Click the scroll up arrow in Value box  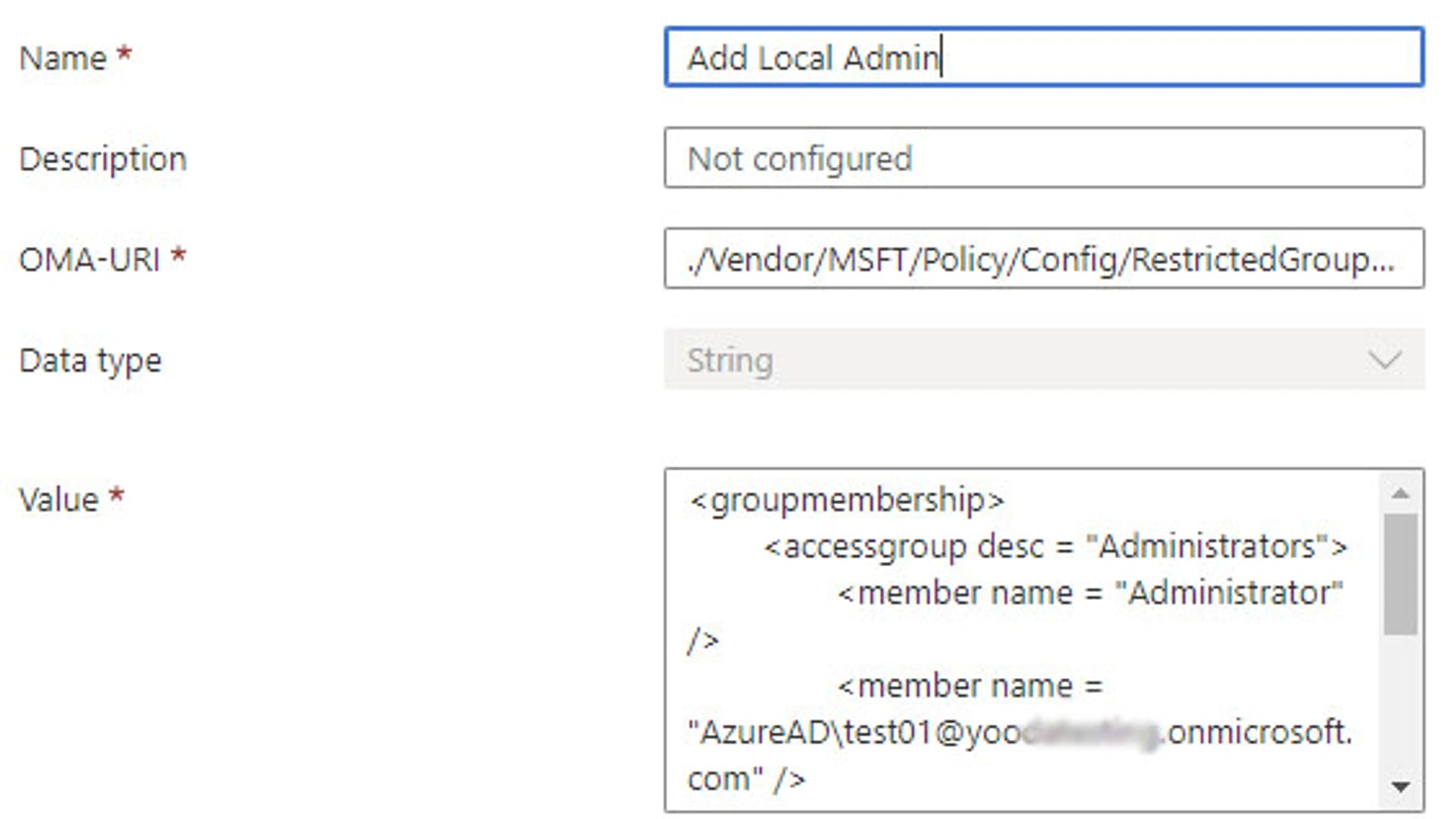[1400, 494]
